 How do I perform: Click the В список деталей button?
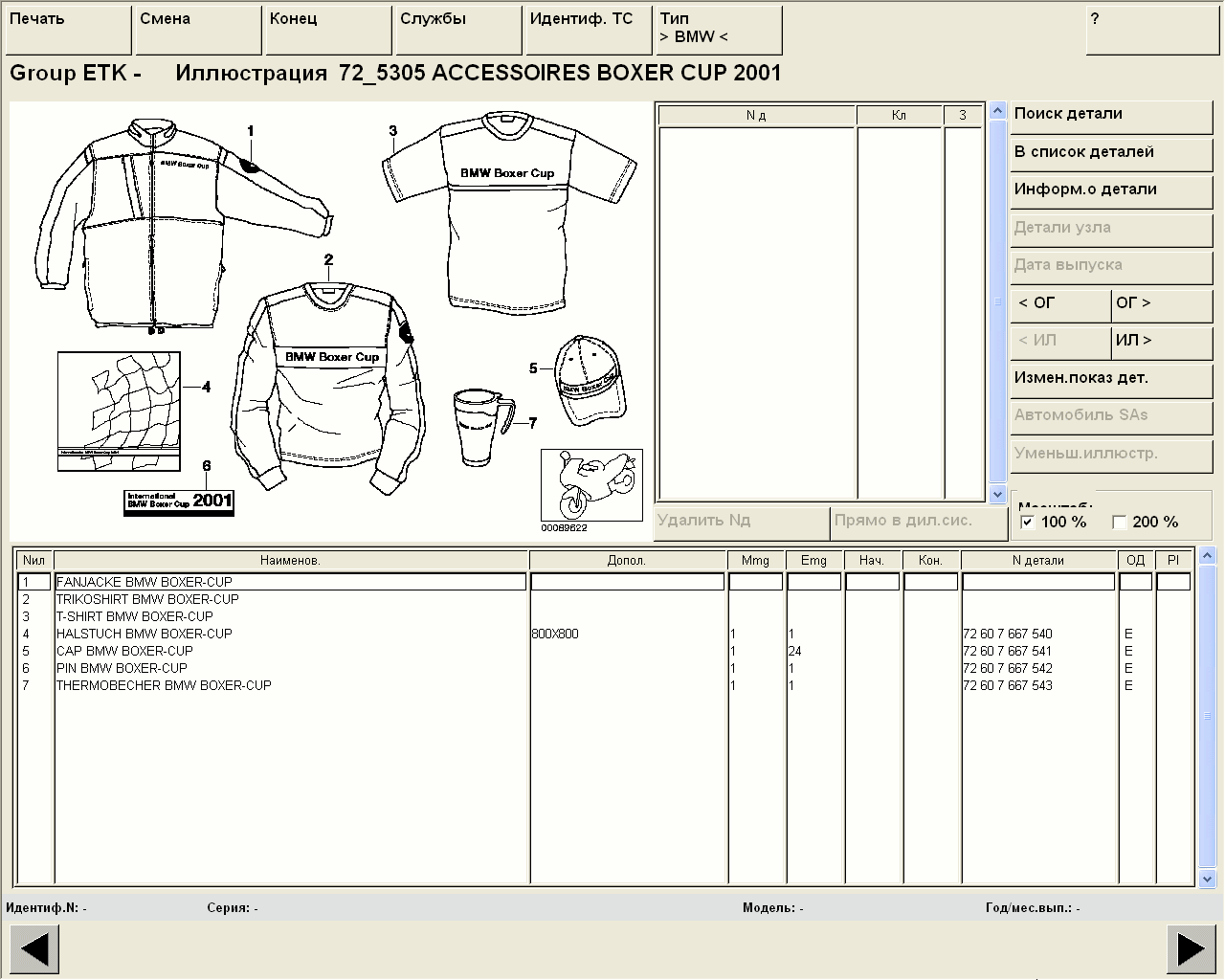(1111, 155)
